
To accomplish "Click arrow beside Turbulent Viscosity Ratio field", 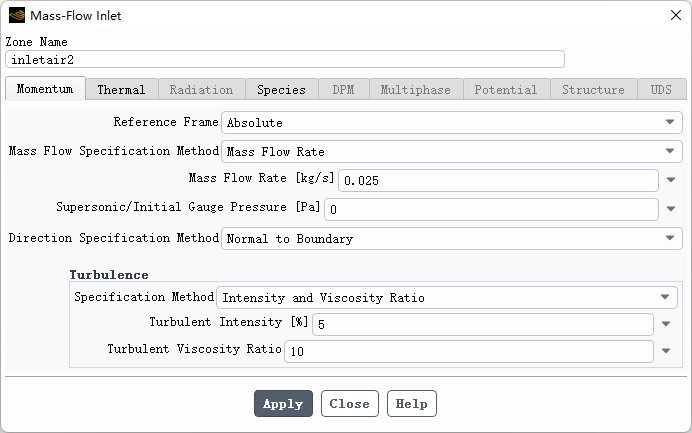I will [x=666, y=351].
